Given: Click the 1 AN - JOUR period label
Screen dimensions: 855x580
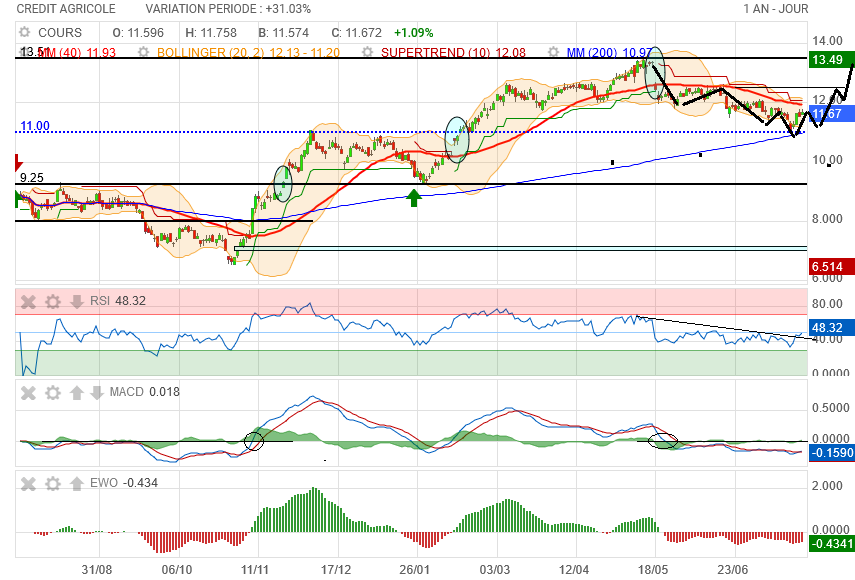Looking at the screenshot, I should [x=775, y=9].
